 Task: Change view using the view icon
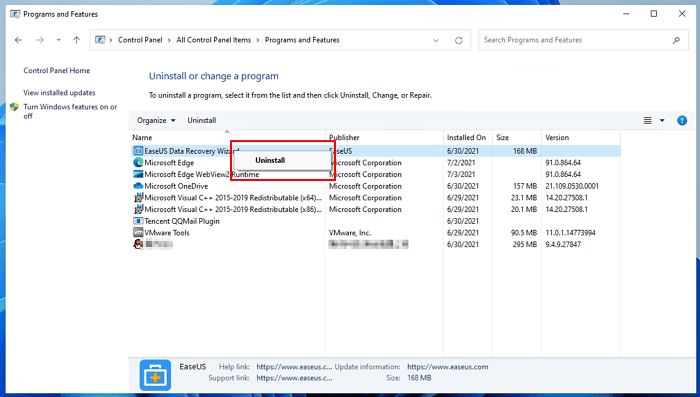647,121
